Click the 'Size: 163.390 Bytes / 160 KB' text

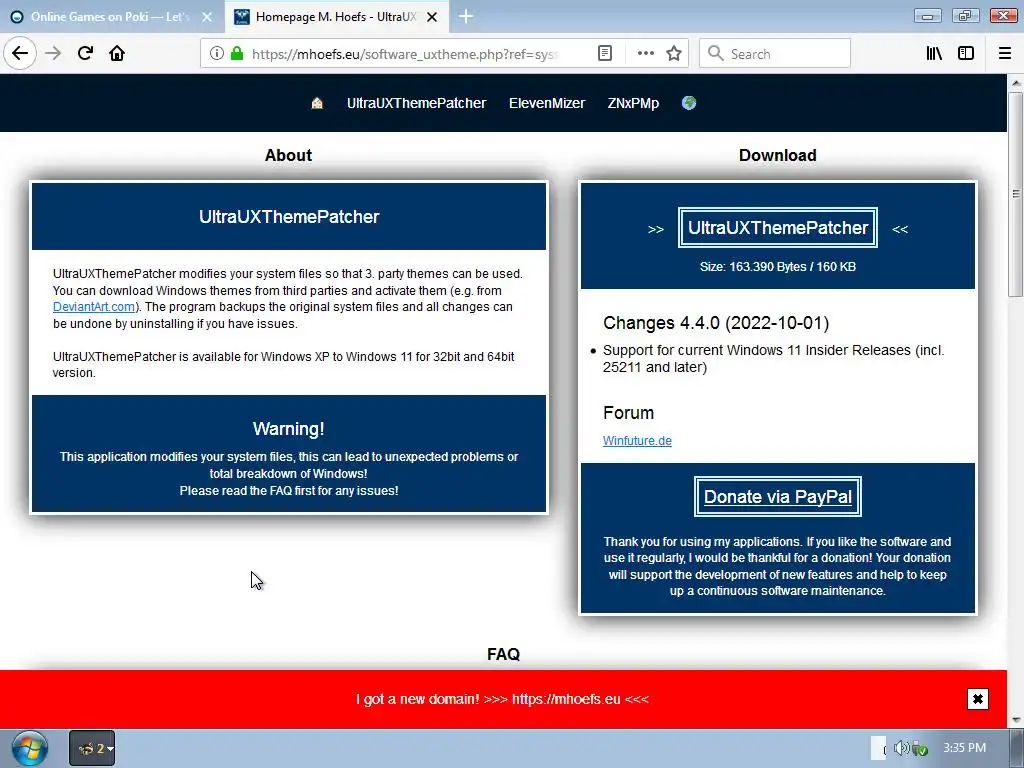778,266
